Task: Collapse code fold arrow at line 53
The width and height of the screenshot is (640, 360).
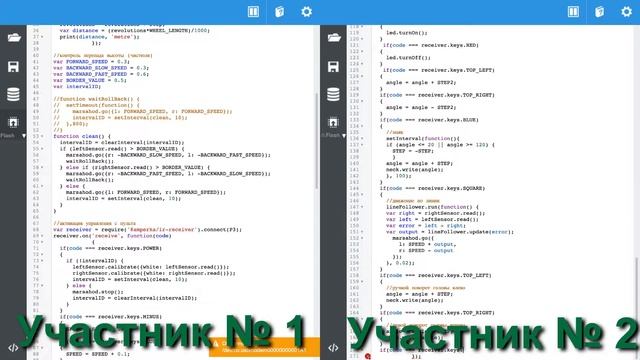Action: point(42,136)
